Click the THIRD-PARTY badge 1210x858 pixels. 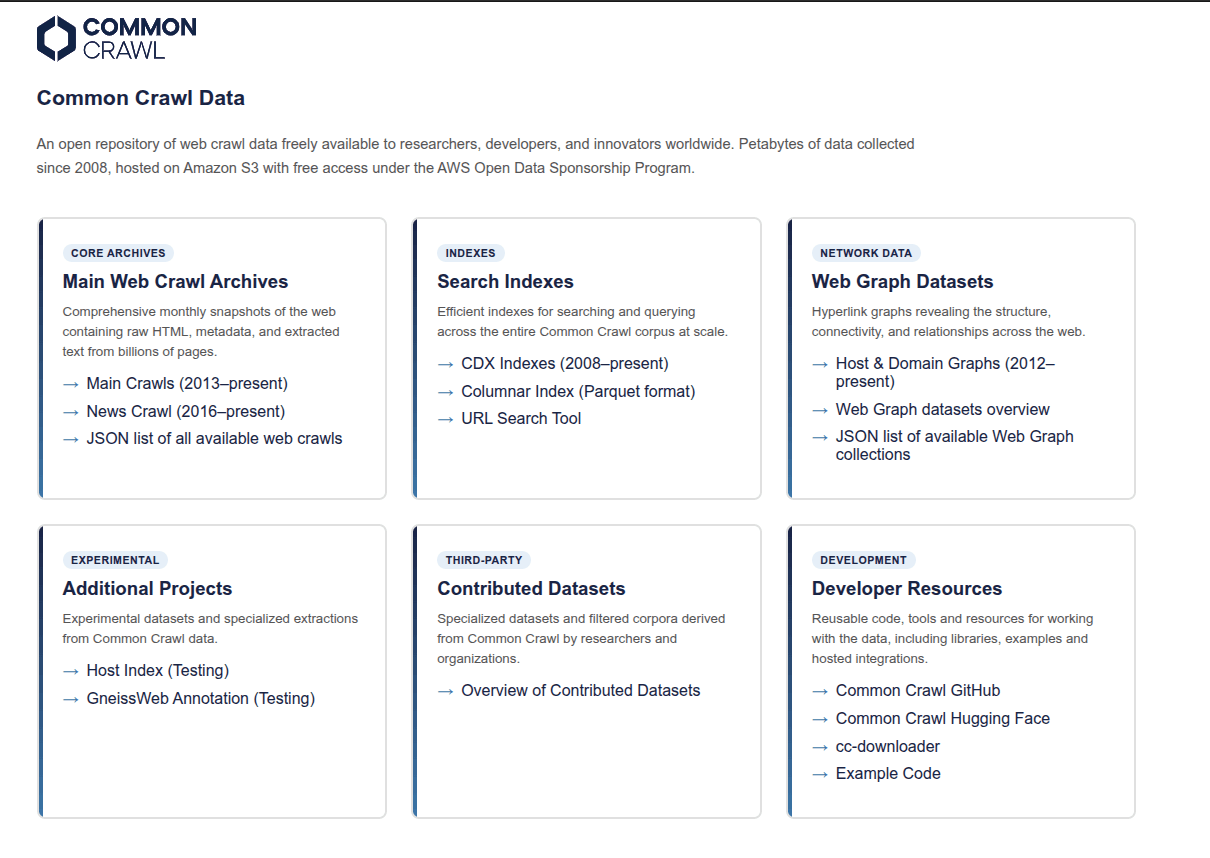tap(484, 560)
